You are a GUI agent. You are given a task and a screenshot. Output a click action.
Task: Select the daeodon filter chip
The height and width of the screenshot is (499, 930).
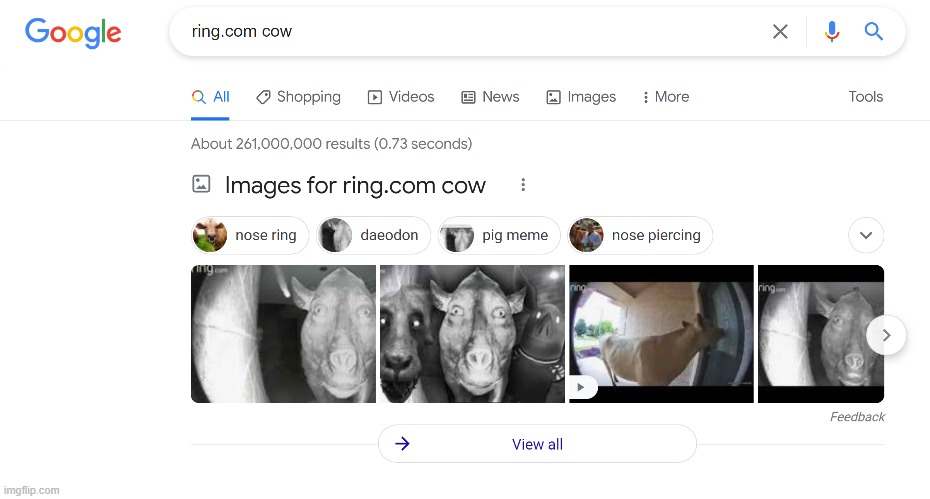(x=375, y=236)
